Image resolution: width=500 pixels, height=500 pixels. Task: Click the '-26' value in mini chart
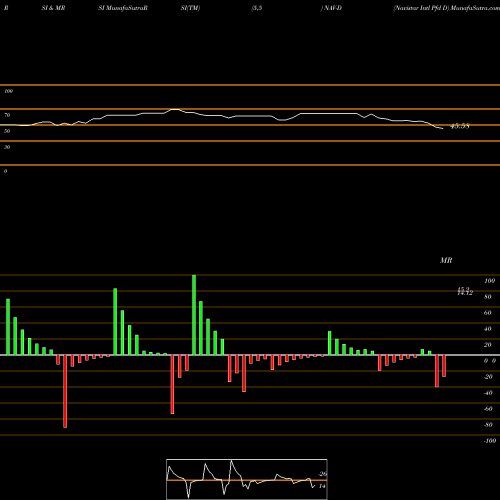[323, 474]
